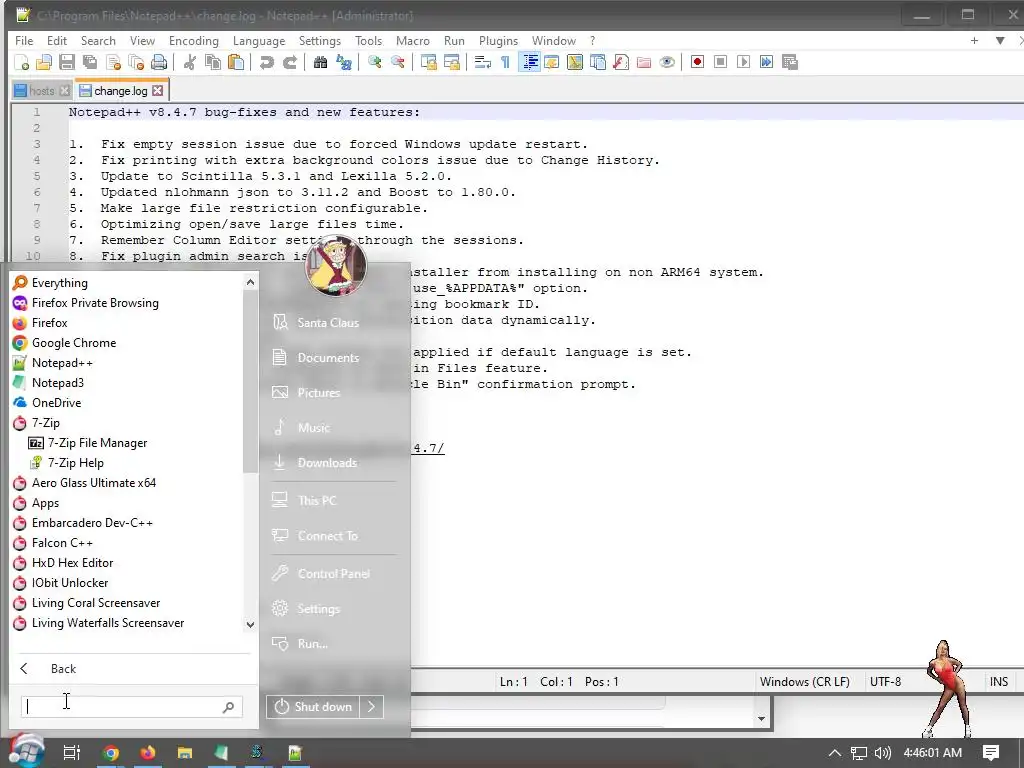Toggle INS insert mode in status bar
The width and height of the screenshot is (1024, 768).
(x=999, y=682)
